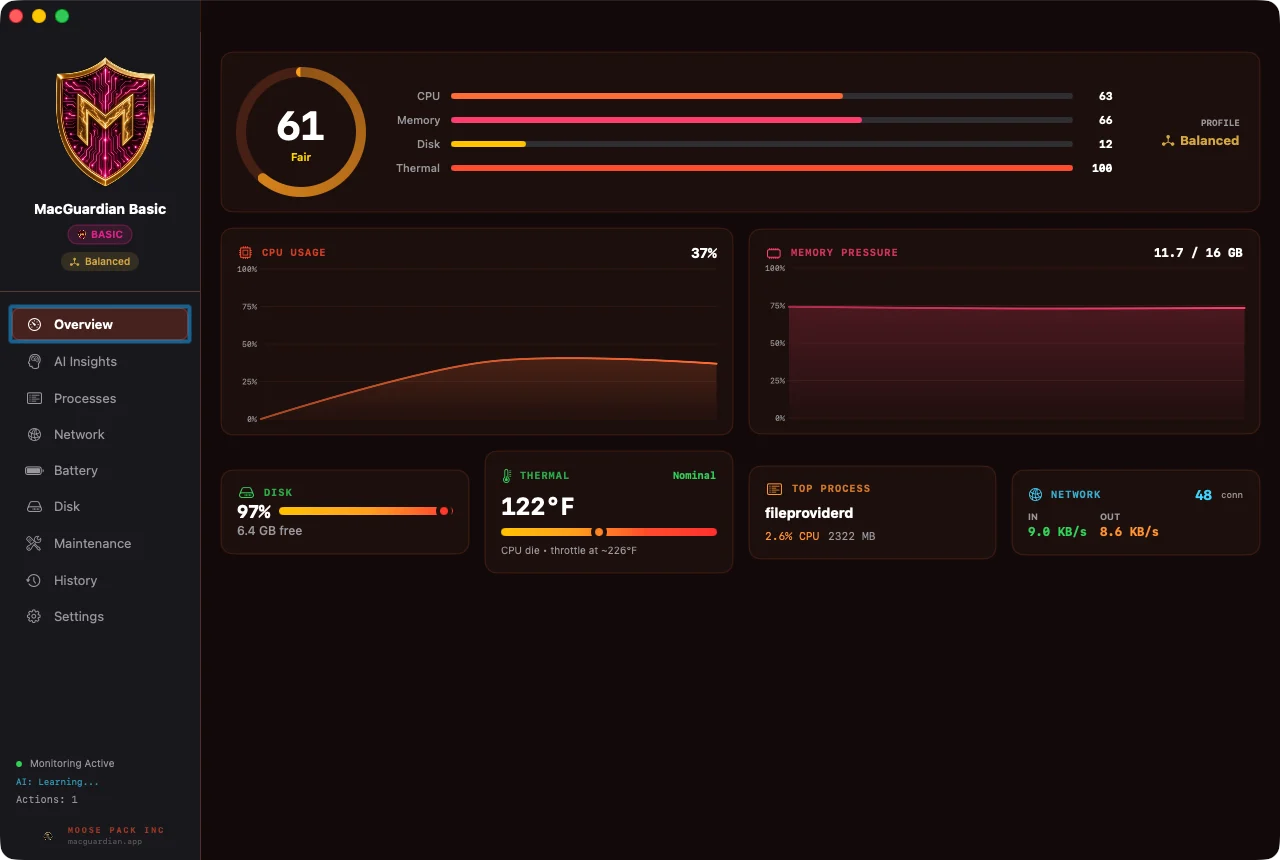Click the macguardian.app link
Screen dimensions: 1280x860
tap(105, 842)
